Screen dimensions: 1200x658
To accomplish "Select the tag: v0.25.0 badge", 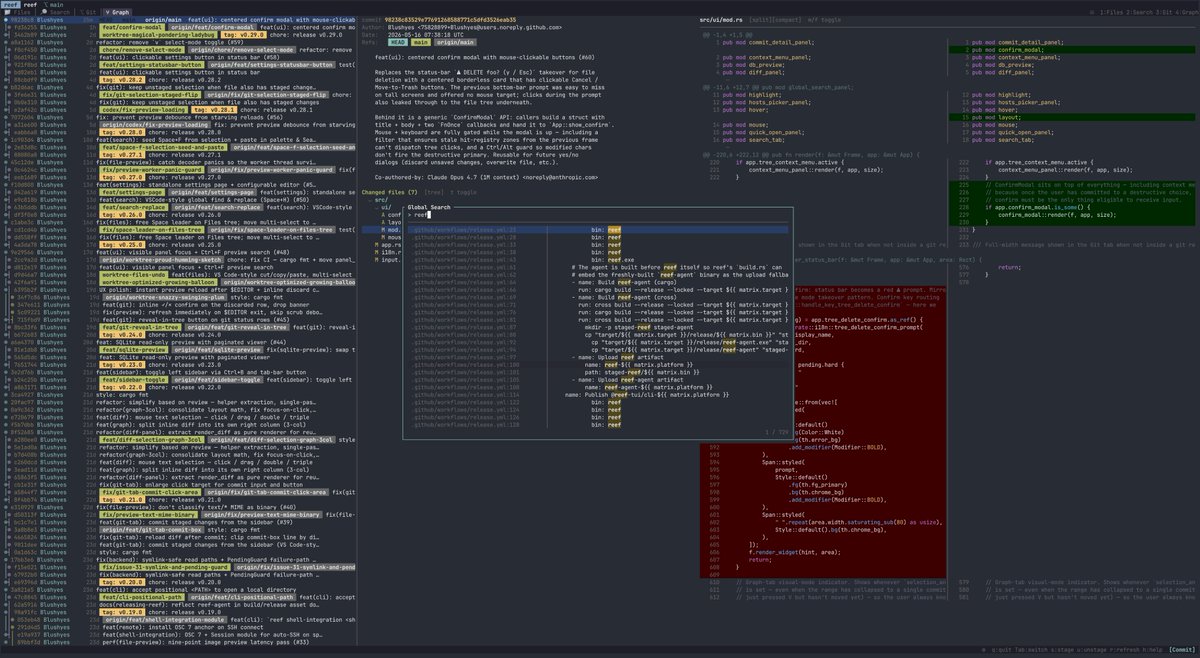I will tap(122, 245).
